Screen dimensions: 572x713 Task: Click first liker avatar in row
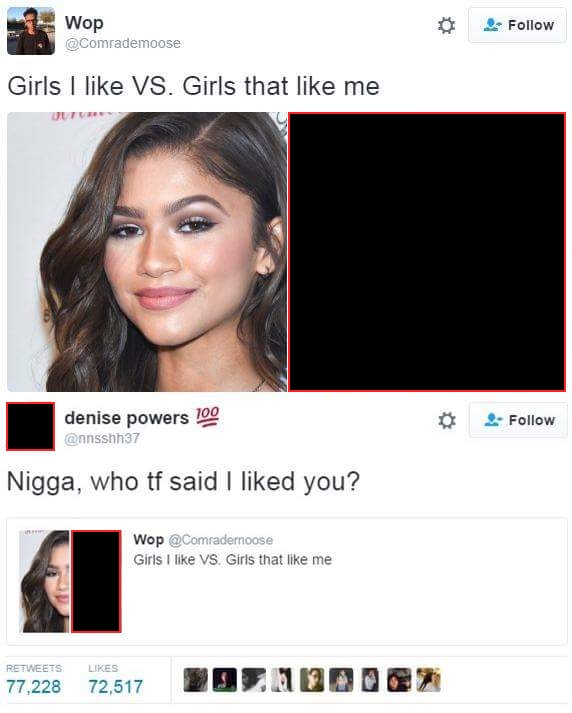tap(196, 680)
